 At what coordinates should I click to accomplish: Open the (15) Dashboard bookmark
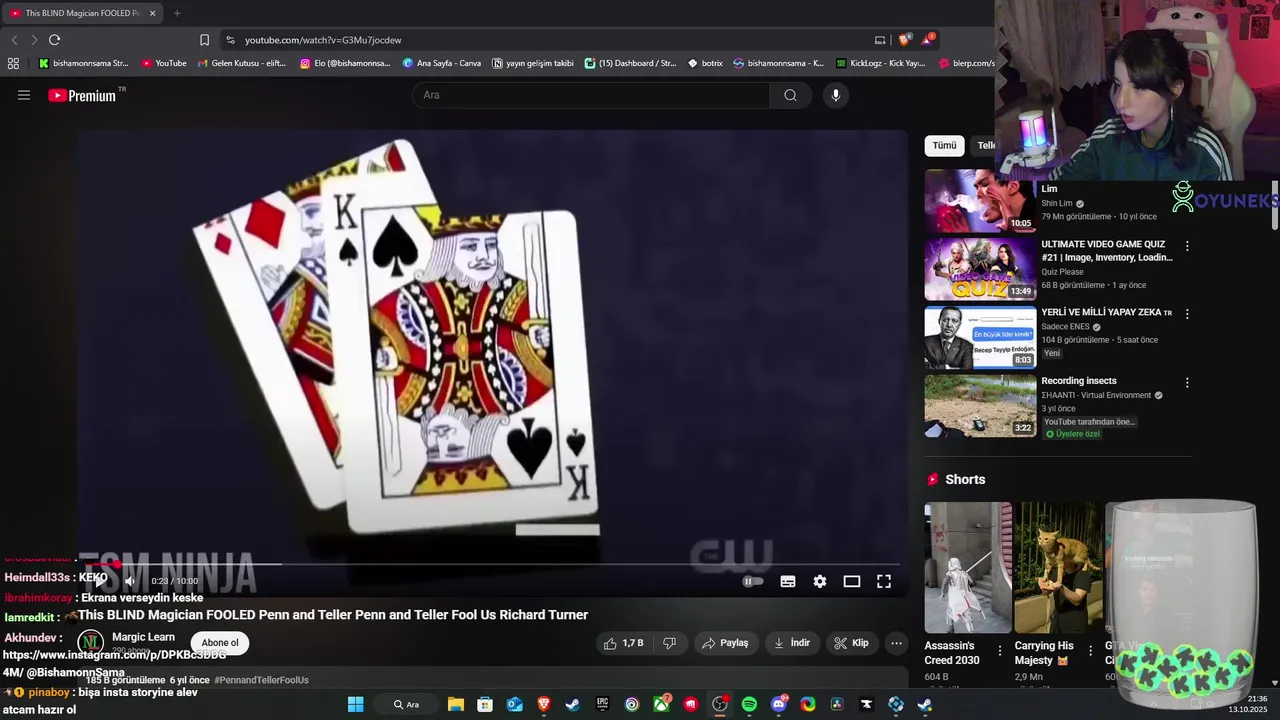click(x=631, y=63)
